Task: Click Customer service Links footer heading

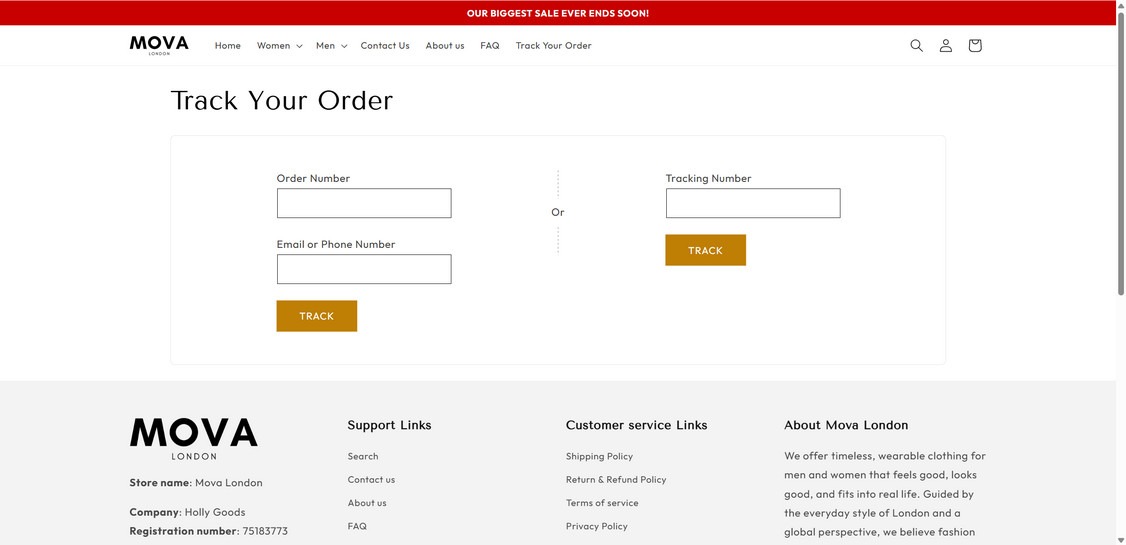Action: tap(636, 425)
